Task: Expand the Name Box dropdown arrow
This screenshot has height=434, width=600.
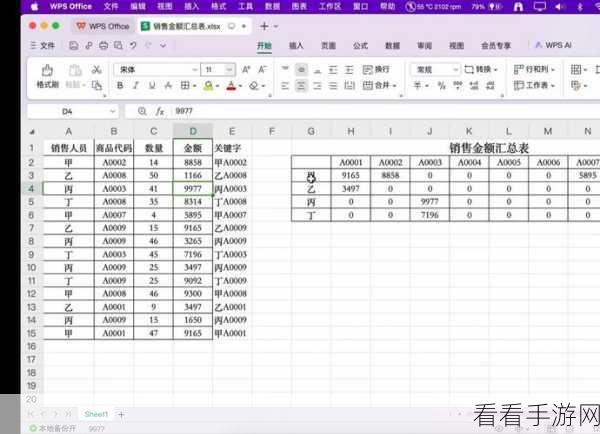Action: [x=112, y=111]
